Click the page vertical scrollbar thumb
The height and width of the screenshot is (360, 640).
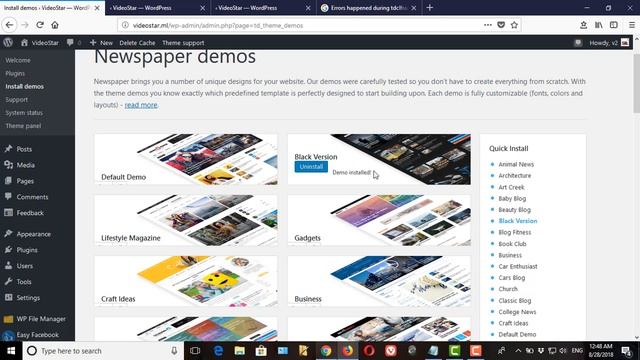pos(636,84)
